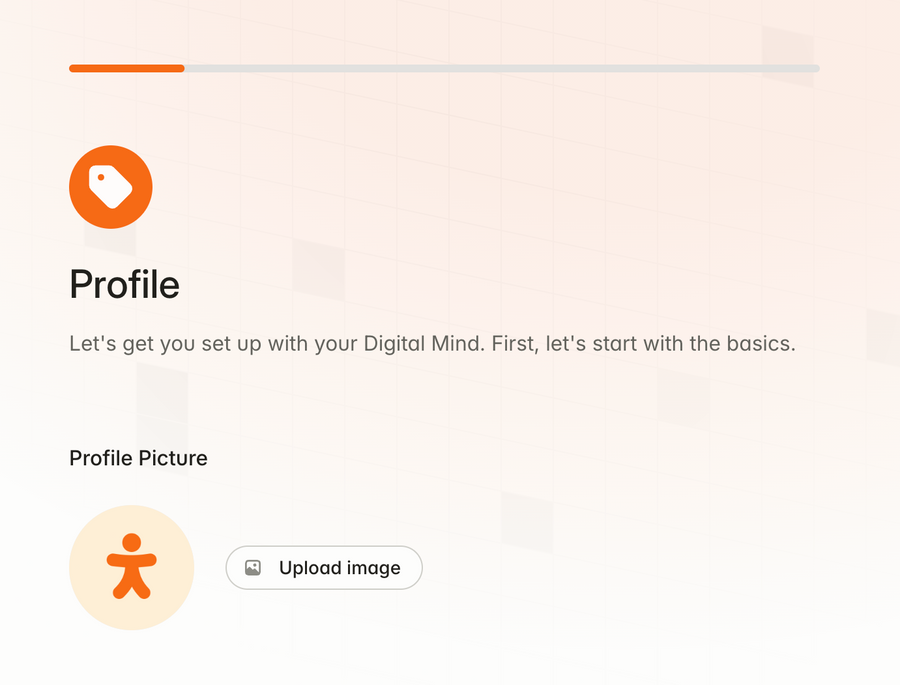Click the orange tag icon above Profile

[x=110, y=187]
